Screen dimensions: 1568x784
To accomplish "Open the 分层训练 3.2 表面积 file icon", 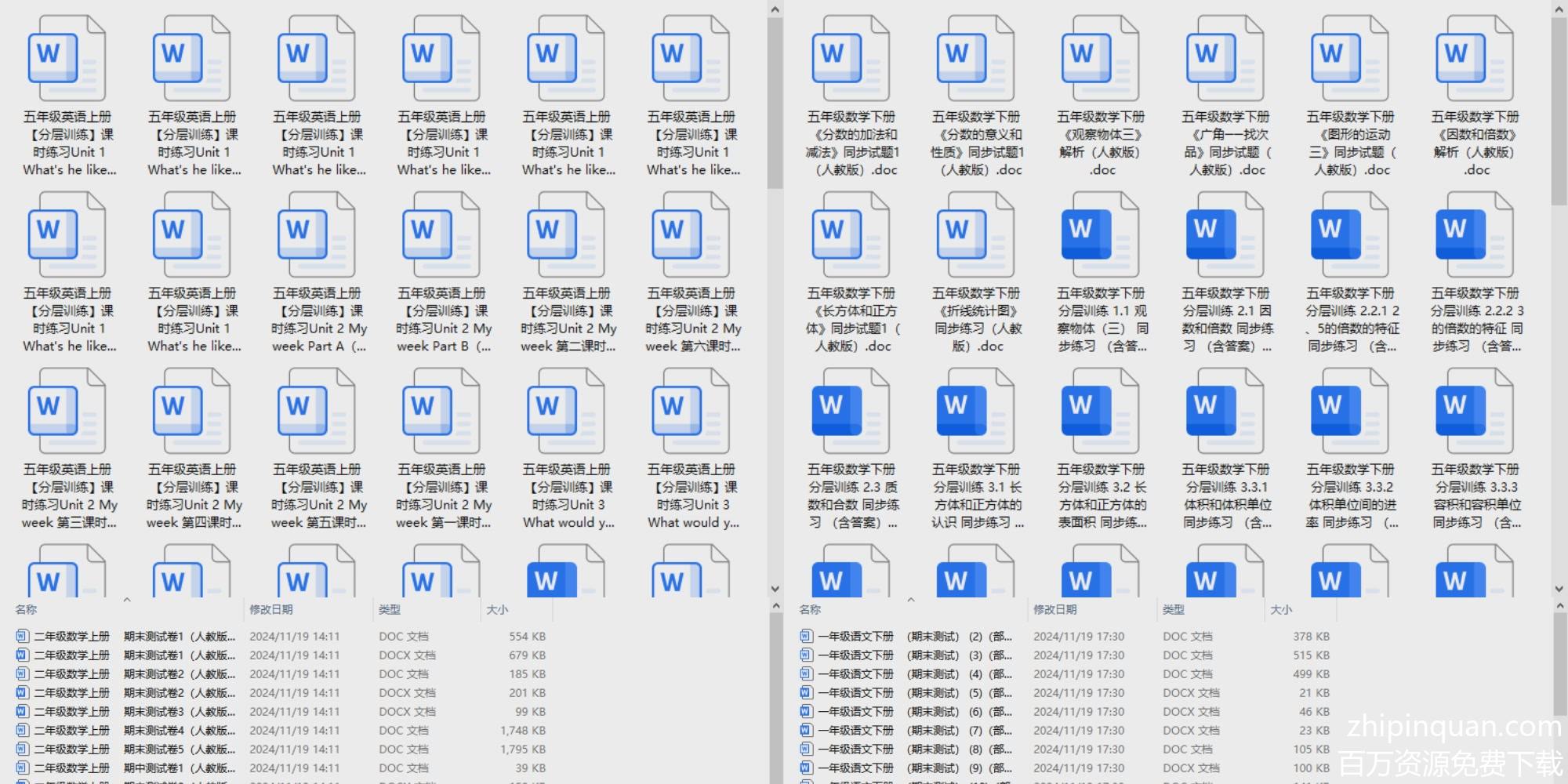I will [1101, 412].
